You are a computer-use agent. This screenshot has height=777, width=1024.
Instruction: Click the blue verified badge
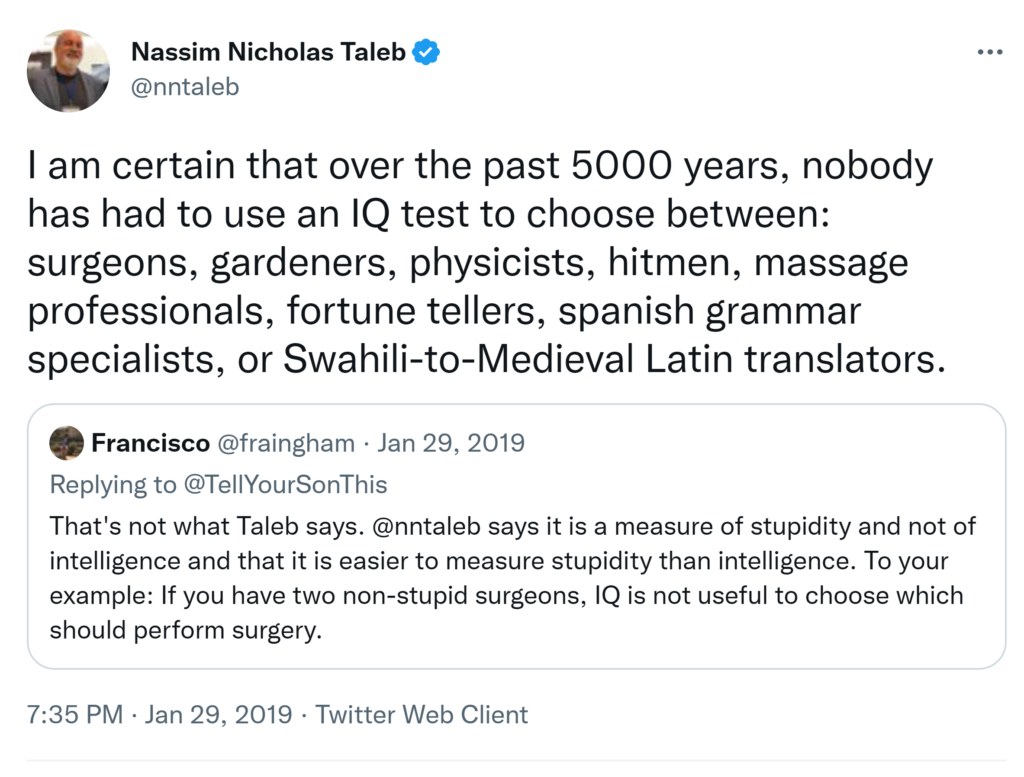point(427,52)
